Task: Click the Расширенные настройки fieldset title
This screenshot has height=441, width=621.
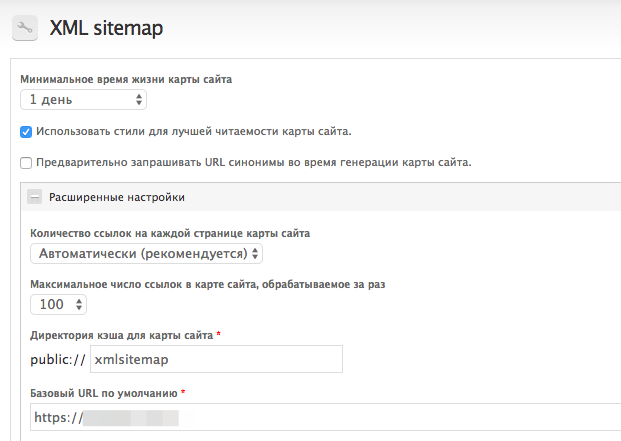Action: tap(117, 197)
